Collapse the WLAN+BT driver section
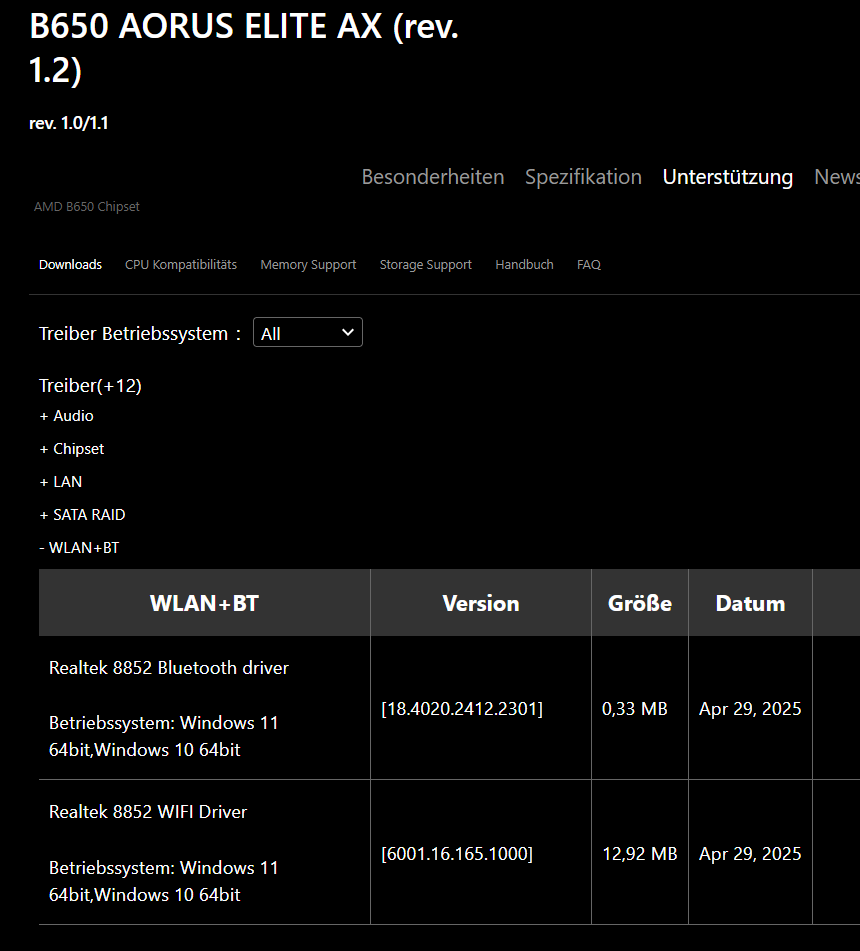The height and width of the screenshot is (951, 860). (x=79, y=548)
